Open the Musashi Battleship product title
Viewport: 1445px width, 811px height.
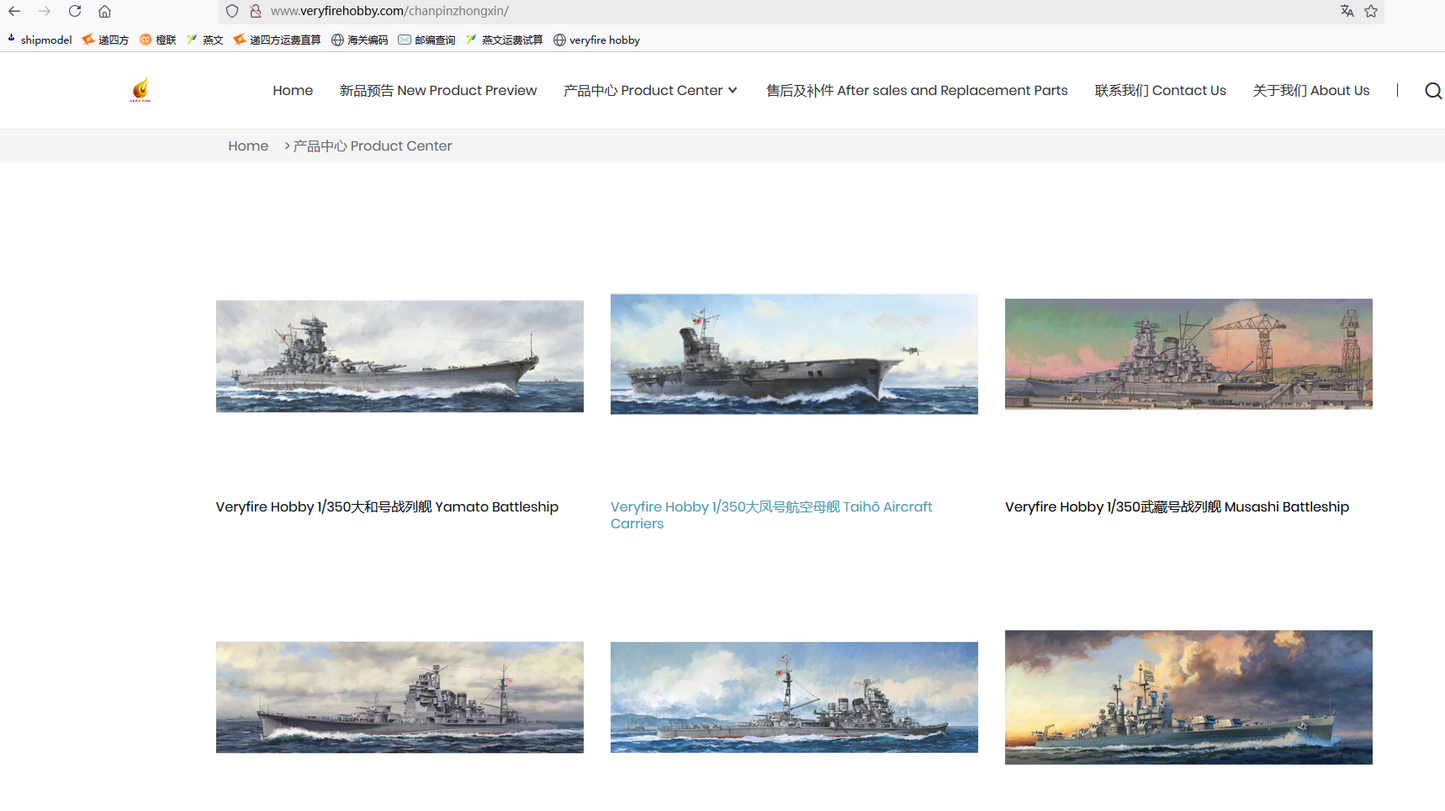(1176, 507)
